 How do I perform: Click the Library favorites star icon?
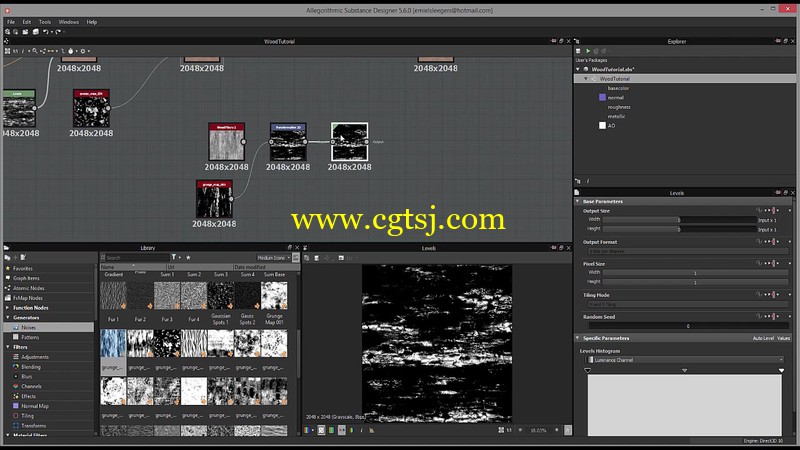pos(188,258)
